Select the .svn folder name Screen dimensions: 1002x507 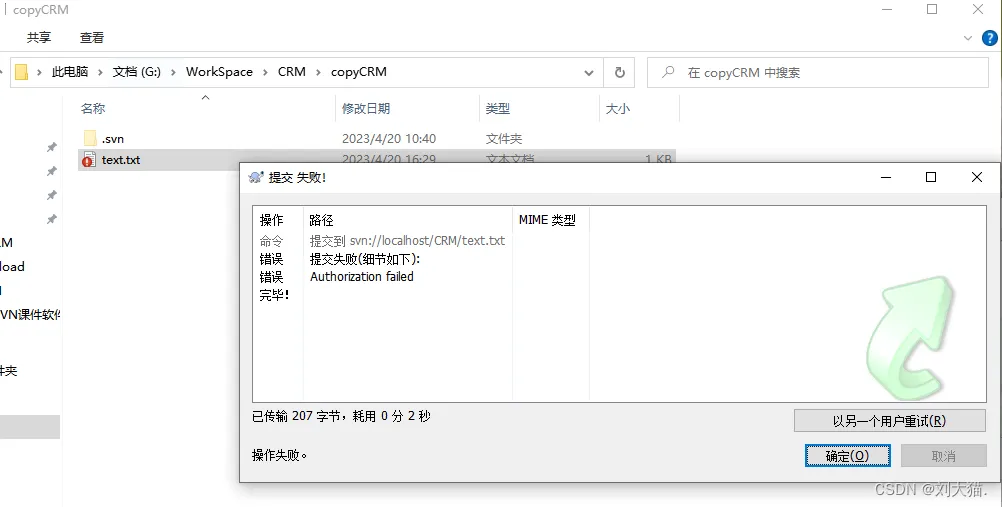[x=112, y=139]
